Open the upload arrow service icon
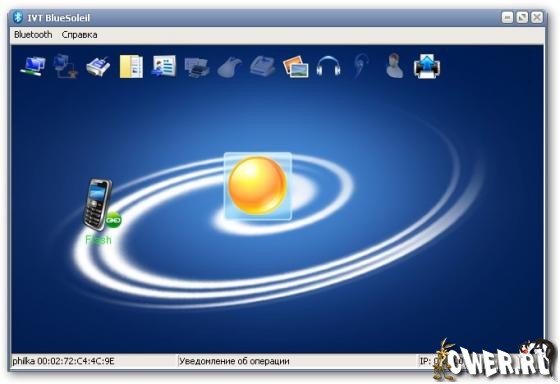560x384 pixels. (427, 66)
